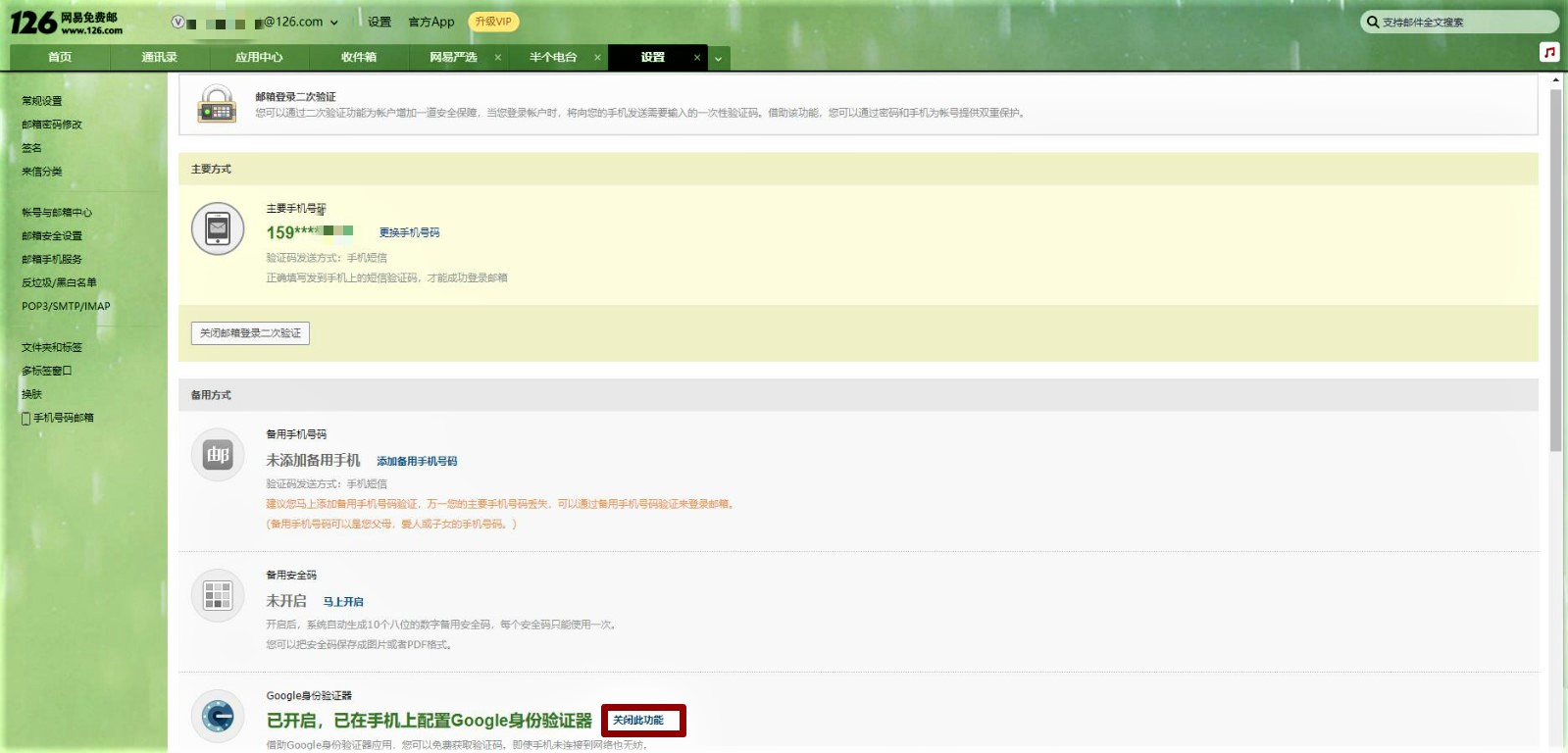Viewport: 1568px width, 753px height.
Task: Open the 通讯录 tab
Action: pyautogui.click(x=159, y=58)
